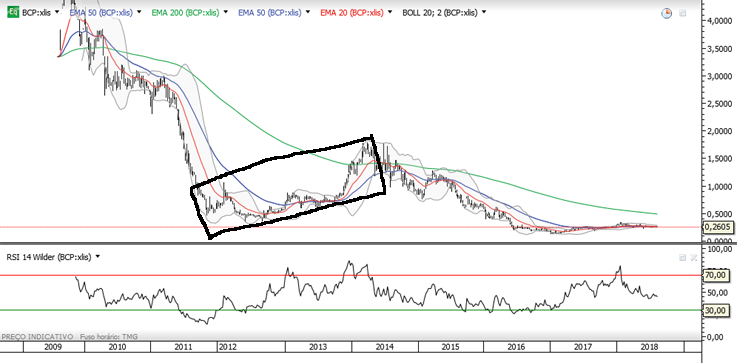This screenshot has height=363, width=737.
Task: Select the RSI 14 Wilder (BCP:xlis) label
Action: 48,257
